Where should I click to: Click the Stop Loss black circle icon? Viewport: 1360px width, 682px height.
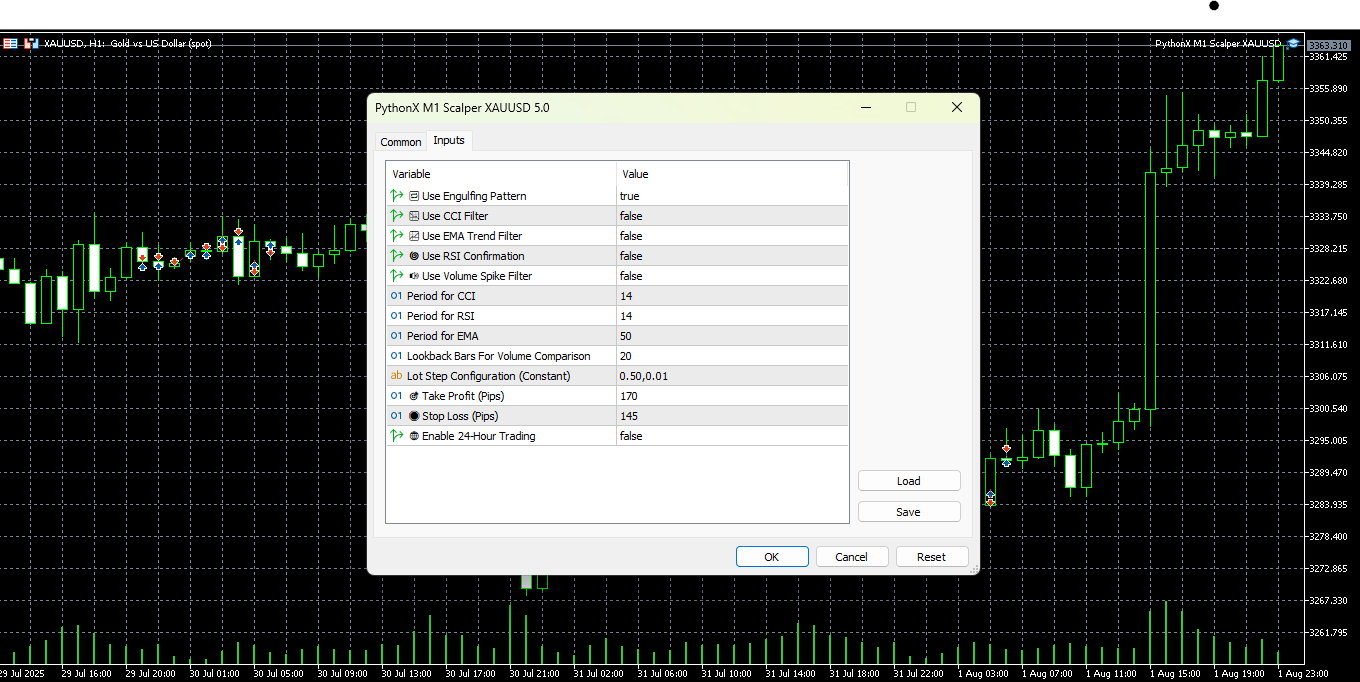pyautogui.click(x=414, y=416)
